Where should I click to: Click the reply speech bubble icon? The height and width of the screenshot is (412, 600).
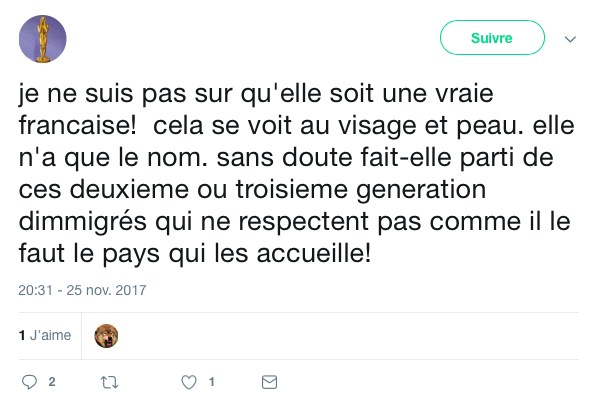click(x=29, y=382)
